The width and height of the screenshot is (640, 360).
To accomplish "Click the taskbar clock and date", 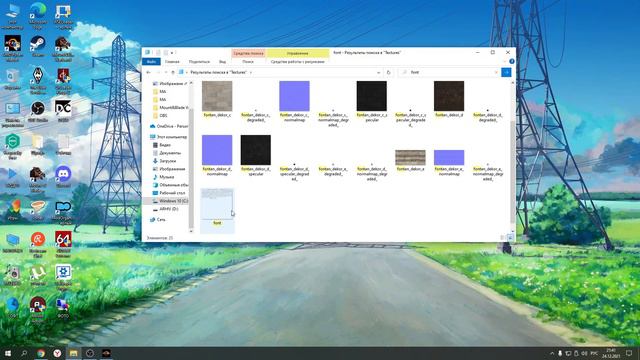I will pos(611,353).
